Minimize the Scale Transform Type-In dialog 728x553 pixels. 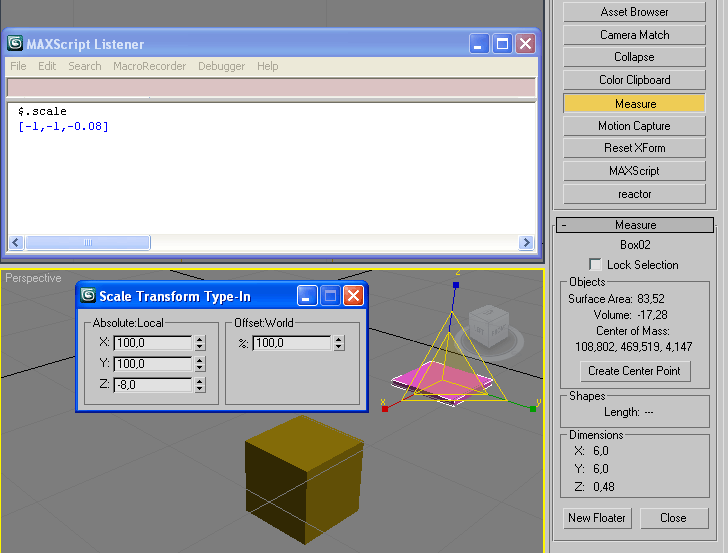(307, 296)
